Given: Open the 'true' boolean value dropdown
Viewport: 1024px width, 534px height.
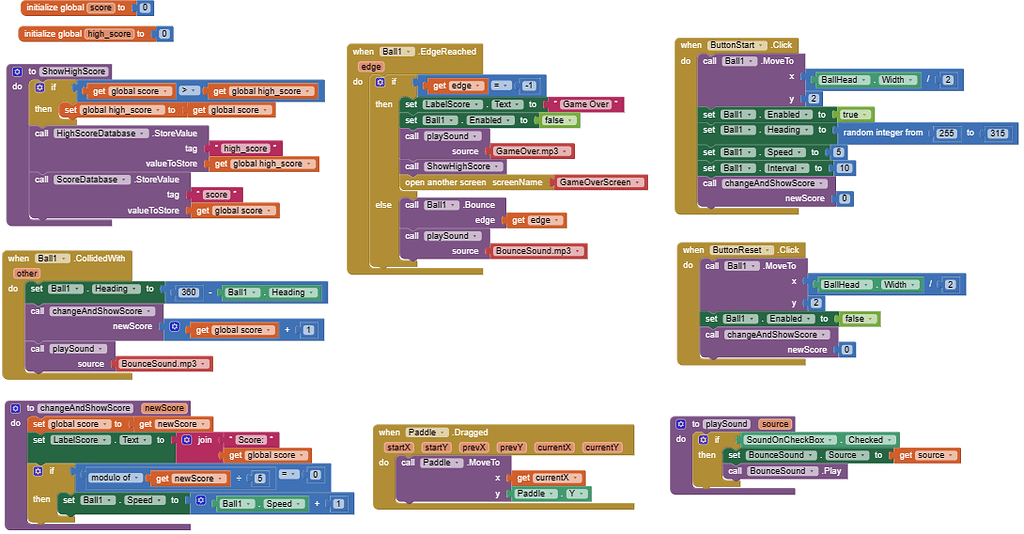Looking at the screenshot, I should 855,115.
